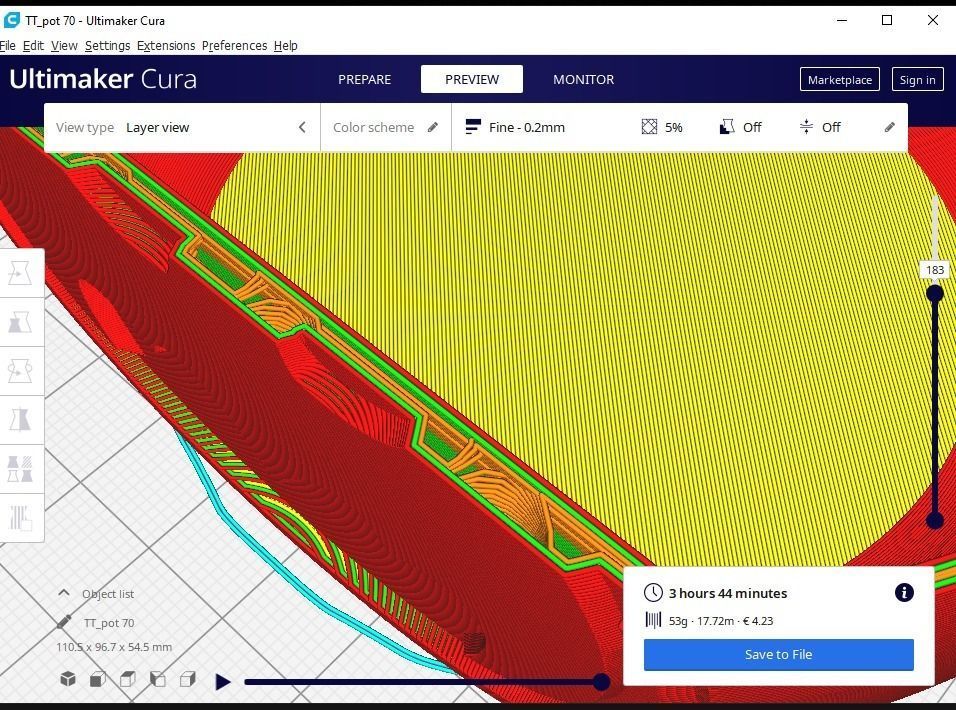Switch to the PREVIEW stage
The image size is (956, 710).
pos(472,79)
